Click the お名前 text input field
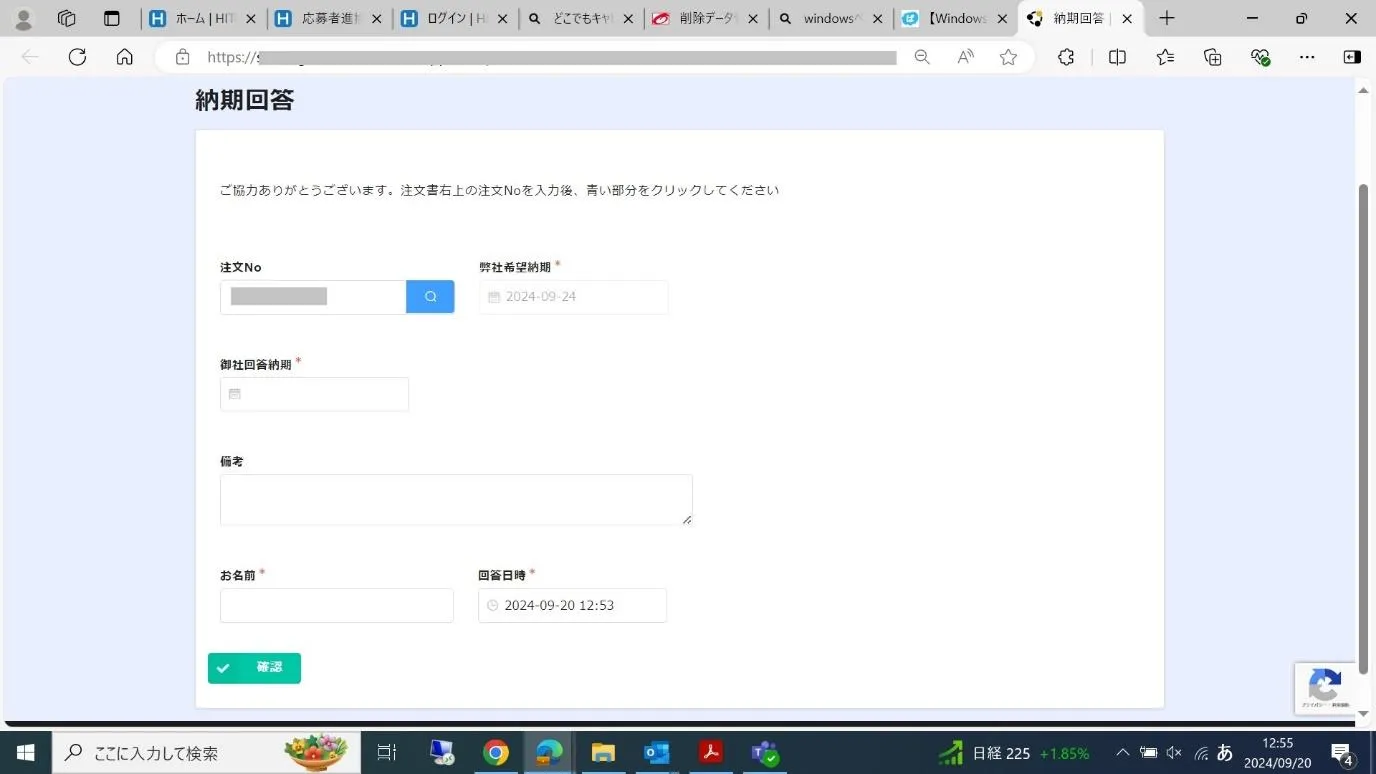The image size is (1376, 774). click(337, 605)
